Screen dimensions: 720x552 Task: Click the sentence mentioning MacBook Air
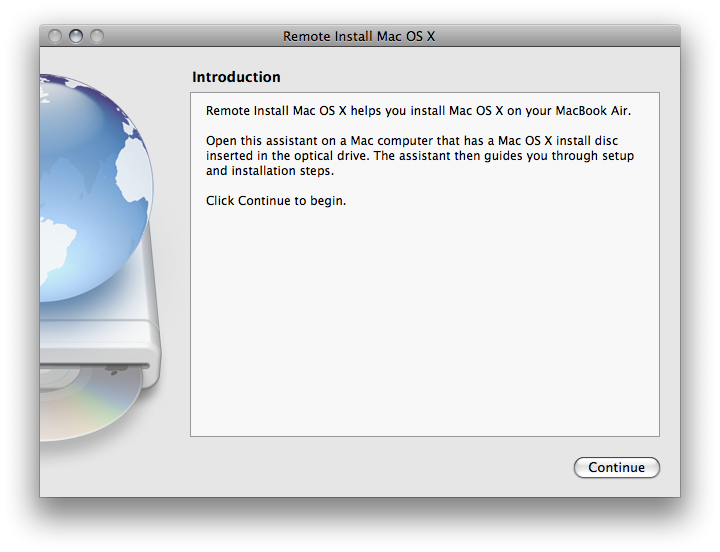pyautogui.click(x=418, y=111)
